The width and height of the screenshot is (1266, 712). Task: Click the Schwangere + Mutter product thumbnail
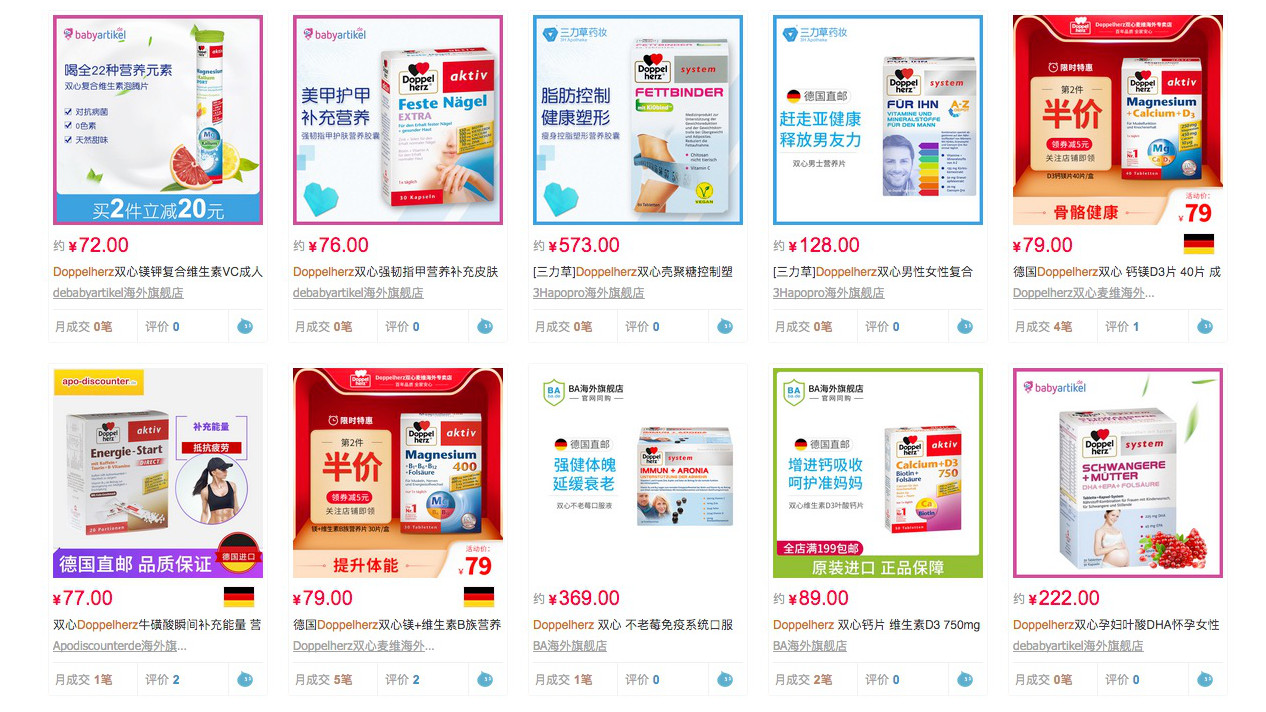pos(1118,473)
